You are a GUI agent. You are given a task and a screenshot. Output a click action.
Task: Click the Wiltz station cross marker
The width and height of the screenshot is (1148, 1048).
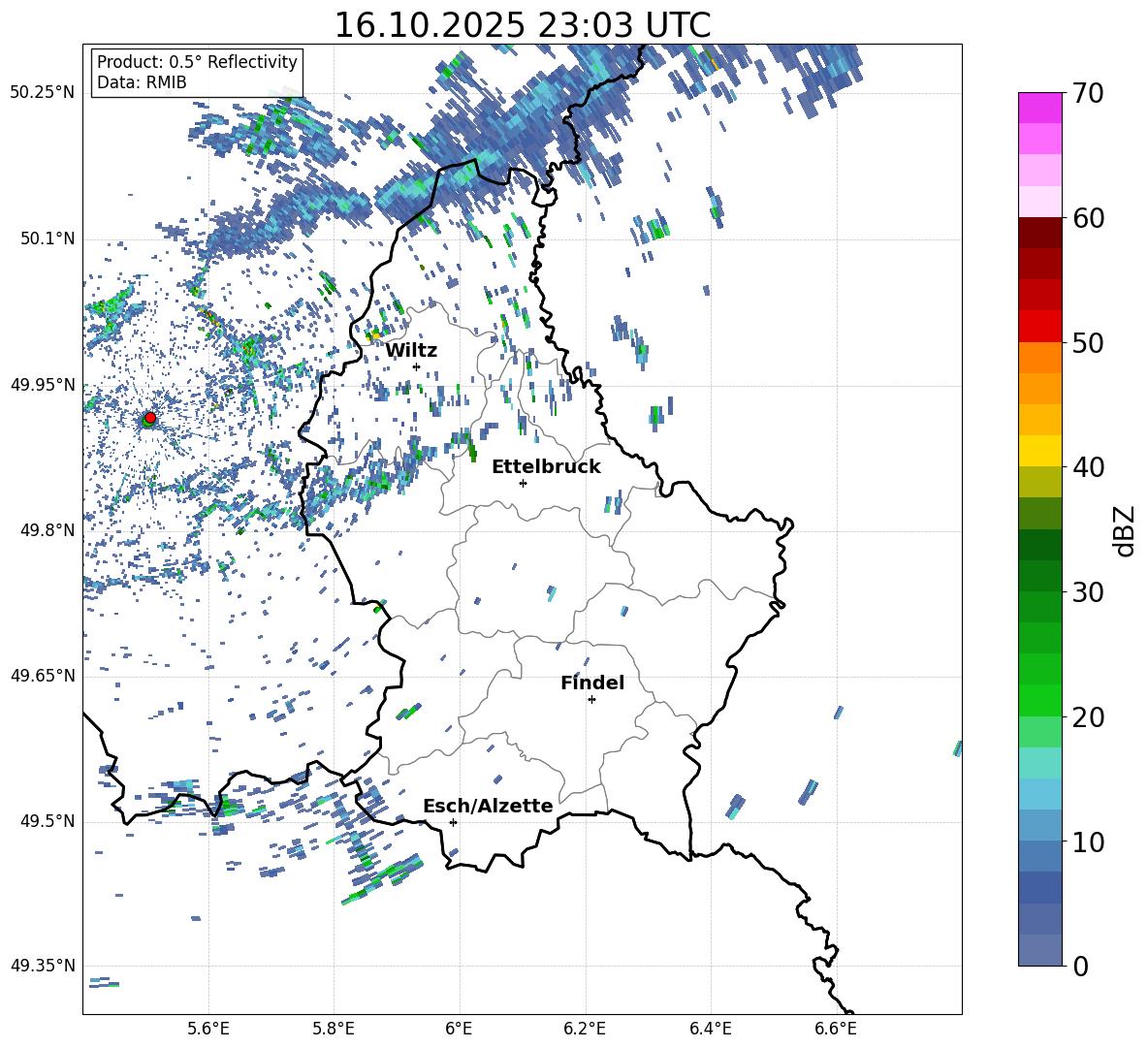click(416, 366)
